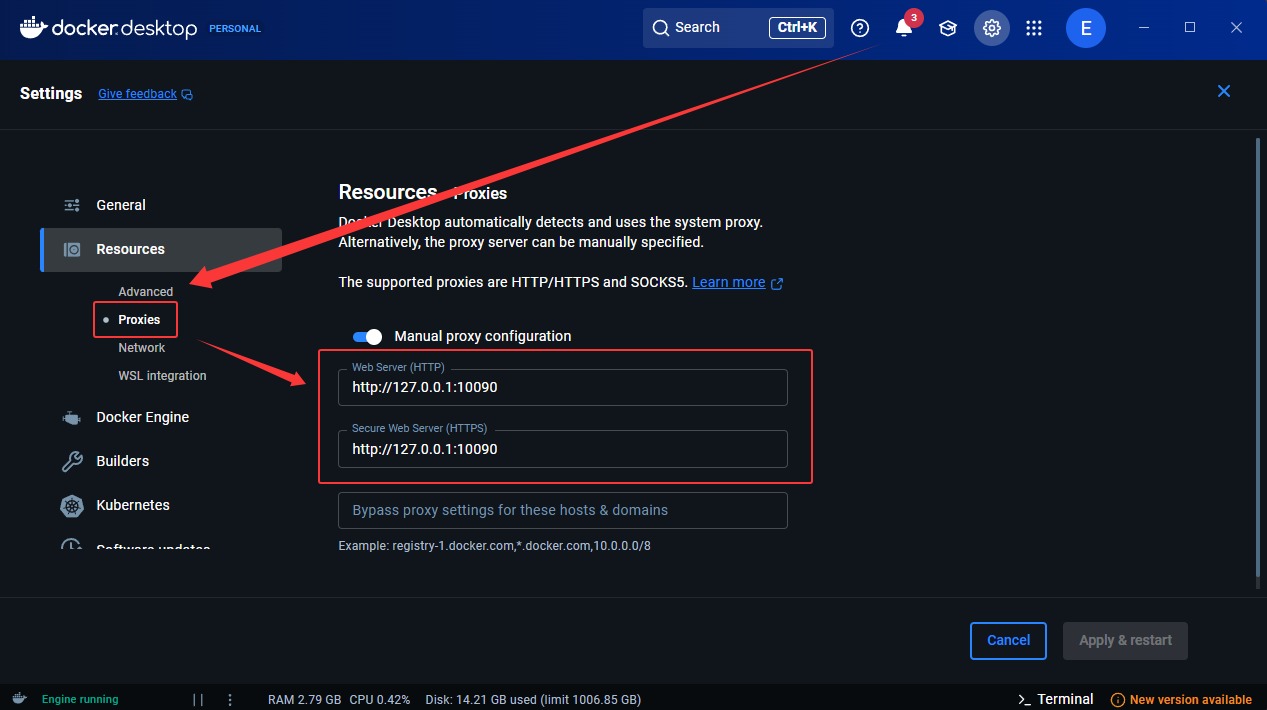The width and height of the screenshot is (1267, 710).
Task: Click the settings gear icon
Action: [992, 28]
